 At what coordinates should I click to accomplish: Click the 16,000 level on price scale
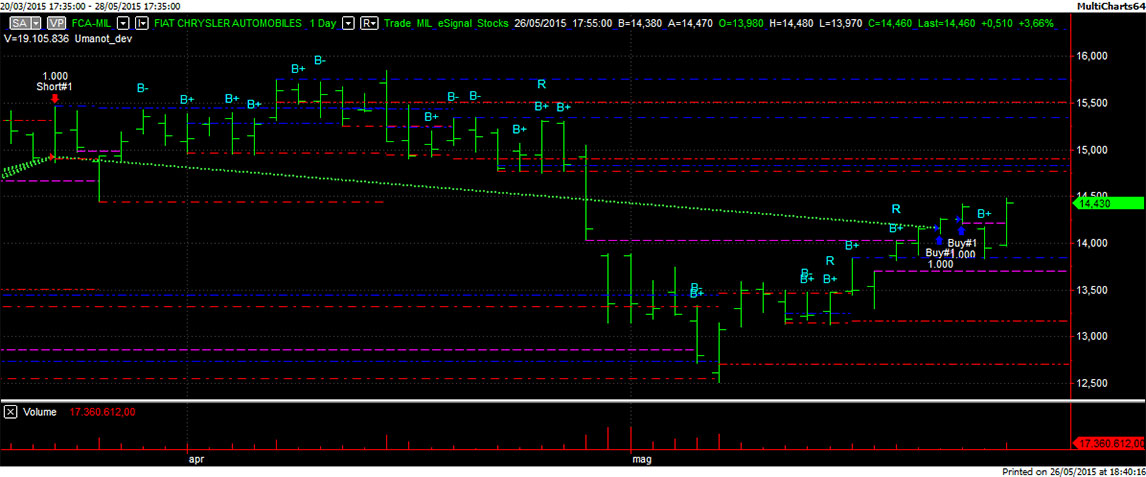point(1094,57)
